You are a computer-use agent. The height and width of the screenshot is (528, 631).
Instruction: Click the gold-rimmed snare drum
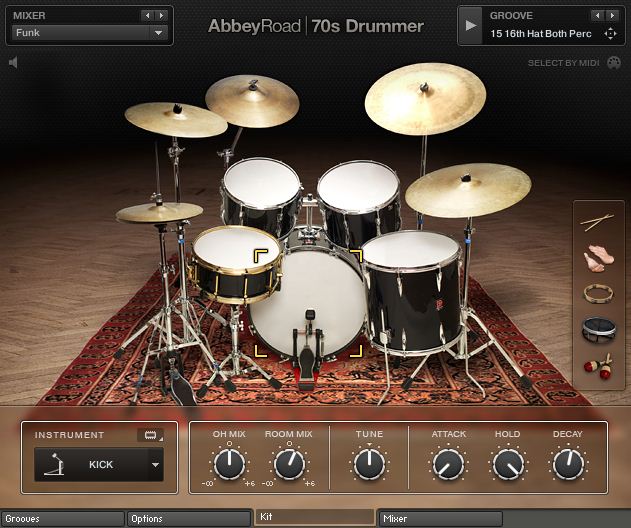235,264
